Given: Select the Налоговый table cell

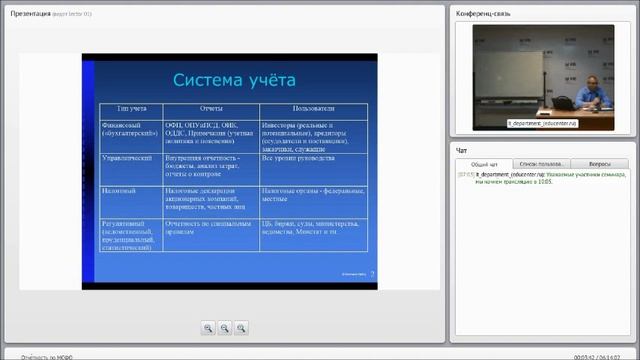Looking at the screenshot, I should (x=131, y=202).
